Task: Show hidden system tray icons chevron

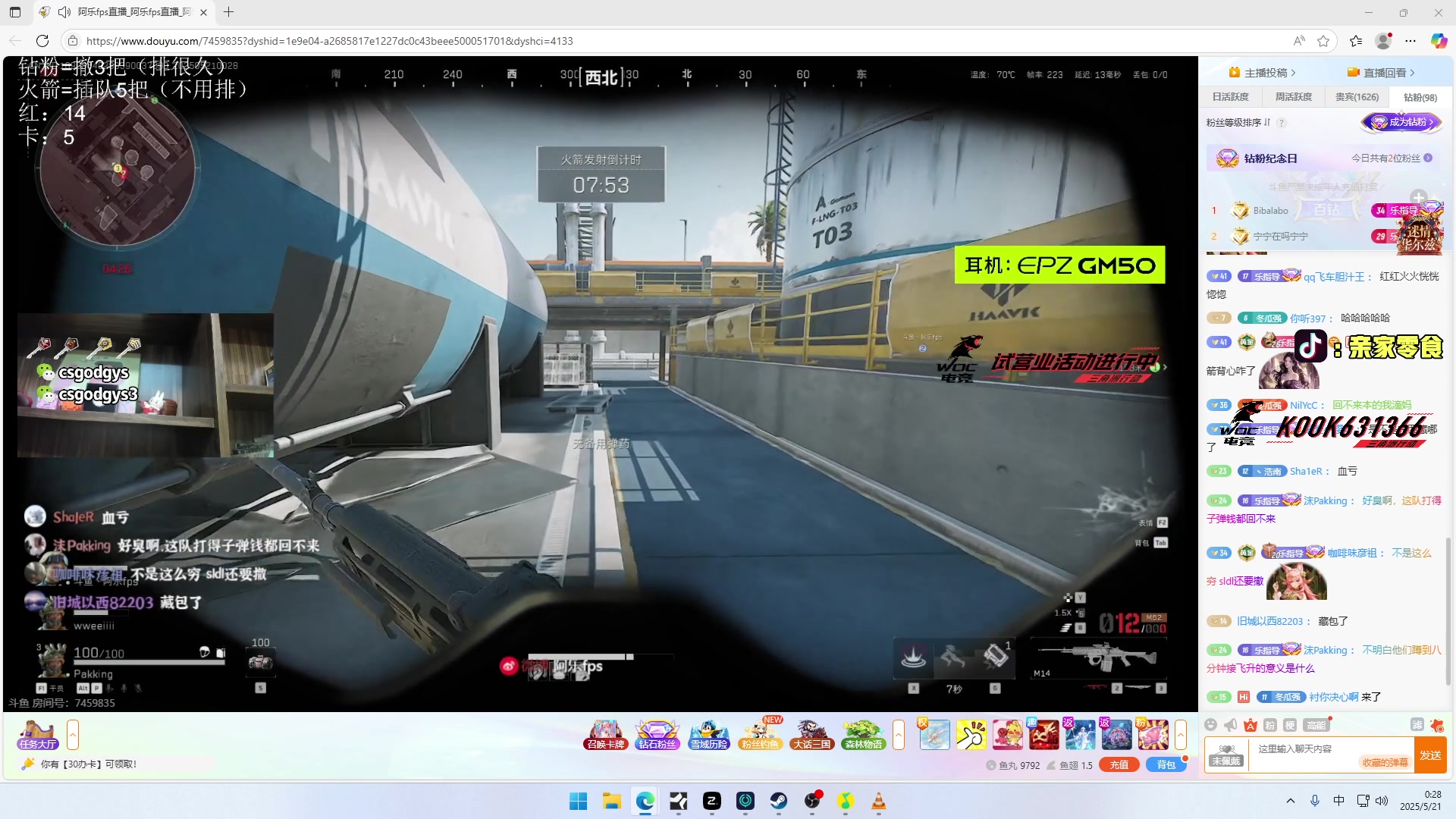Action: click(1291, 801)
